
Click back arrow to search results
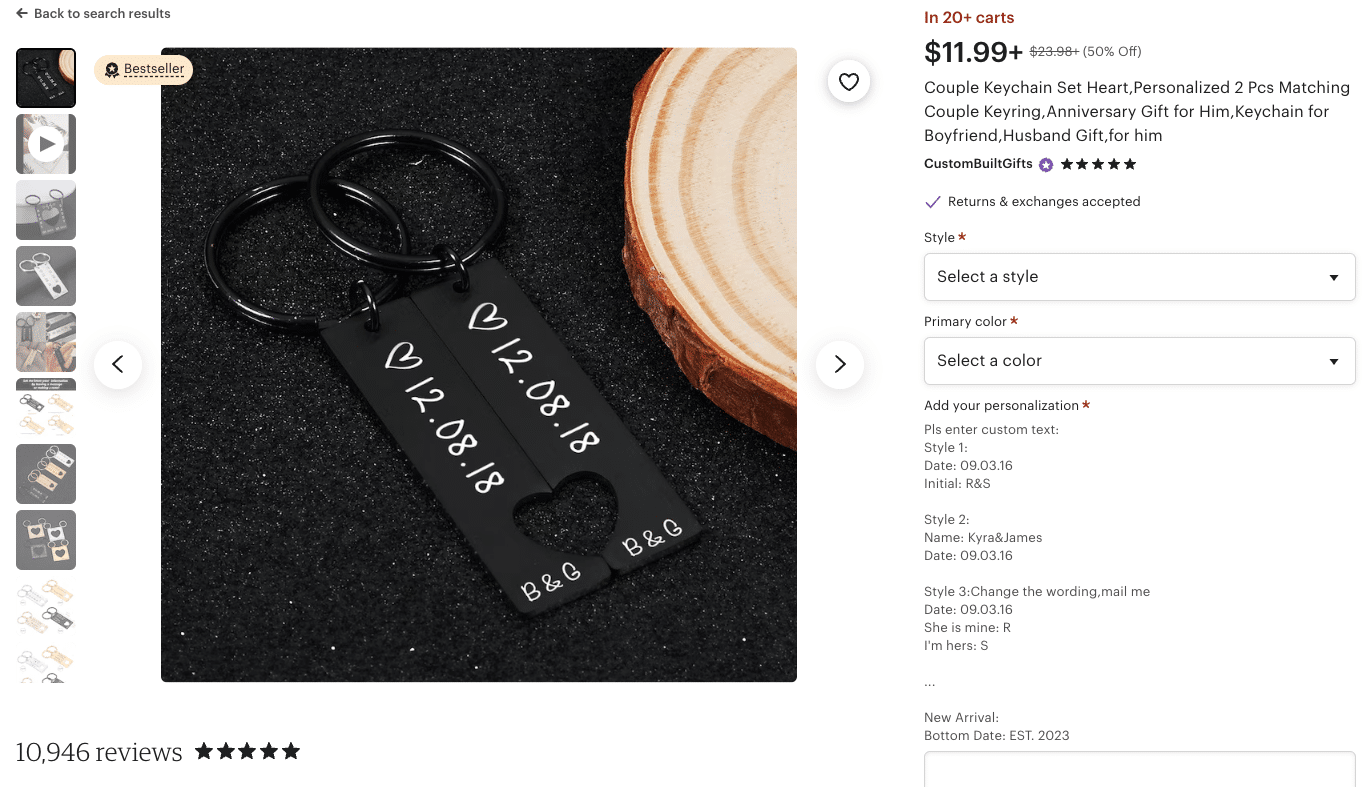pos(22,14)
